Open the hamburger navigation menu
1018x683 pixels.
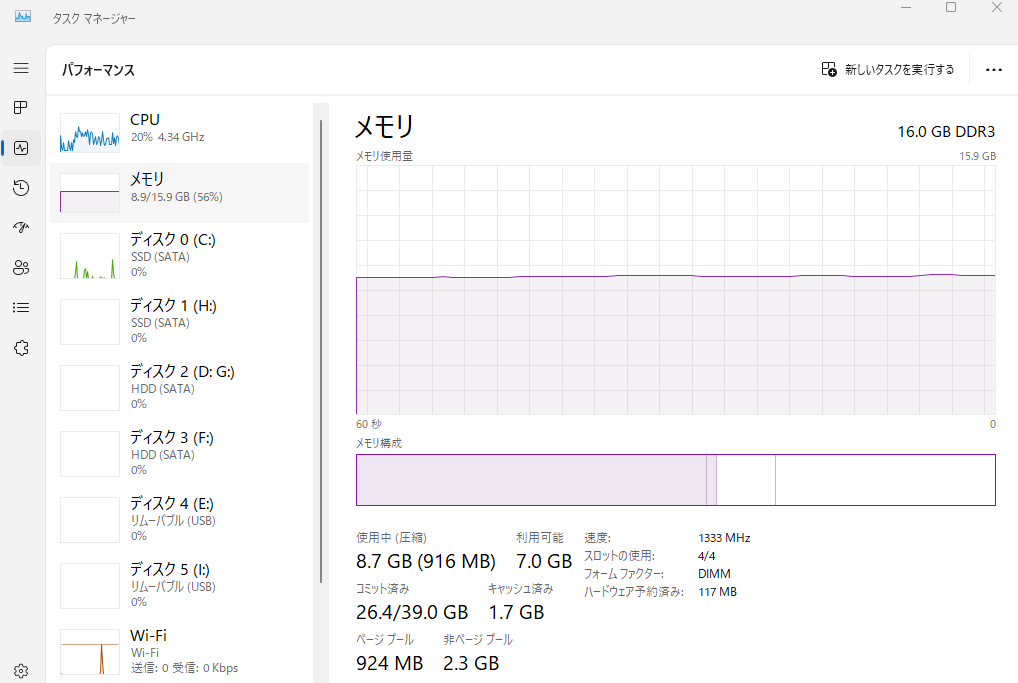tap(21, 68)
